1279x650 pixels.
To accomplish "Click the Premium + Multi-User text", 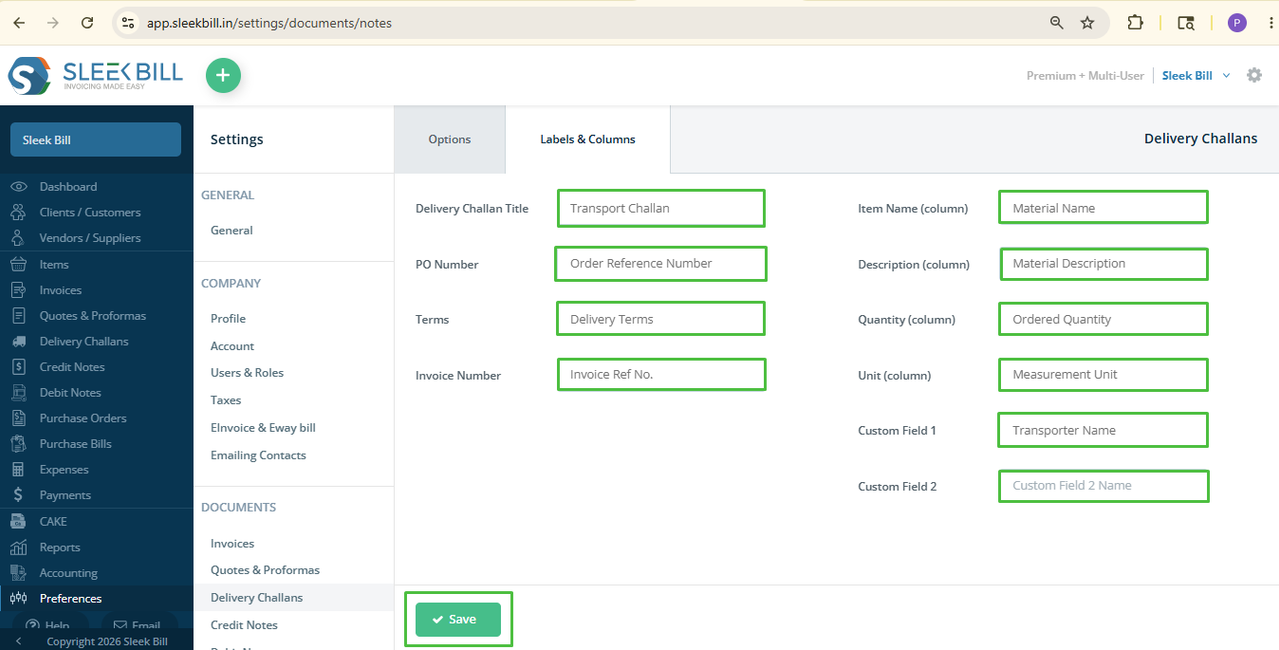I will click(1085, 75).
